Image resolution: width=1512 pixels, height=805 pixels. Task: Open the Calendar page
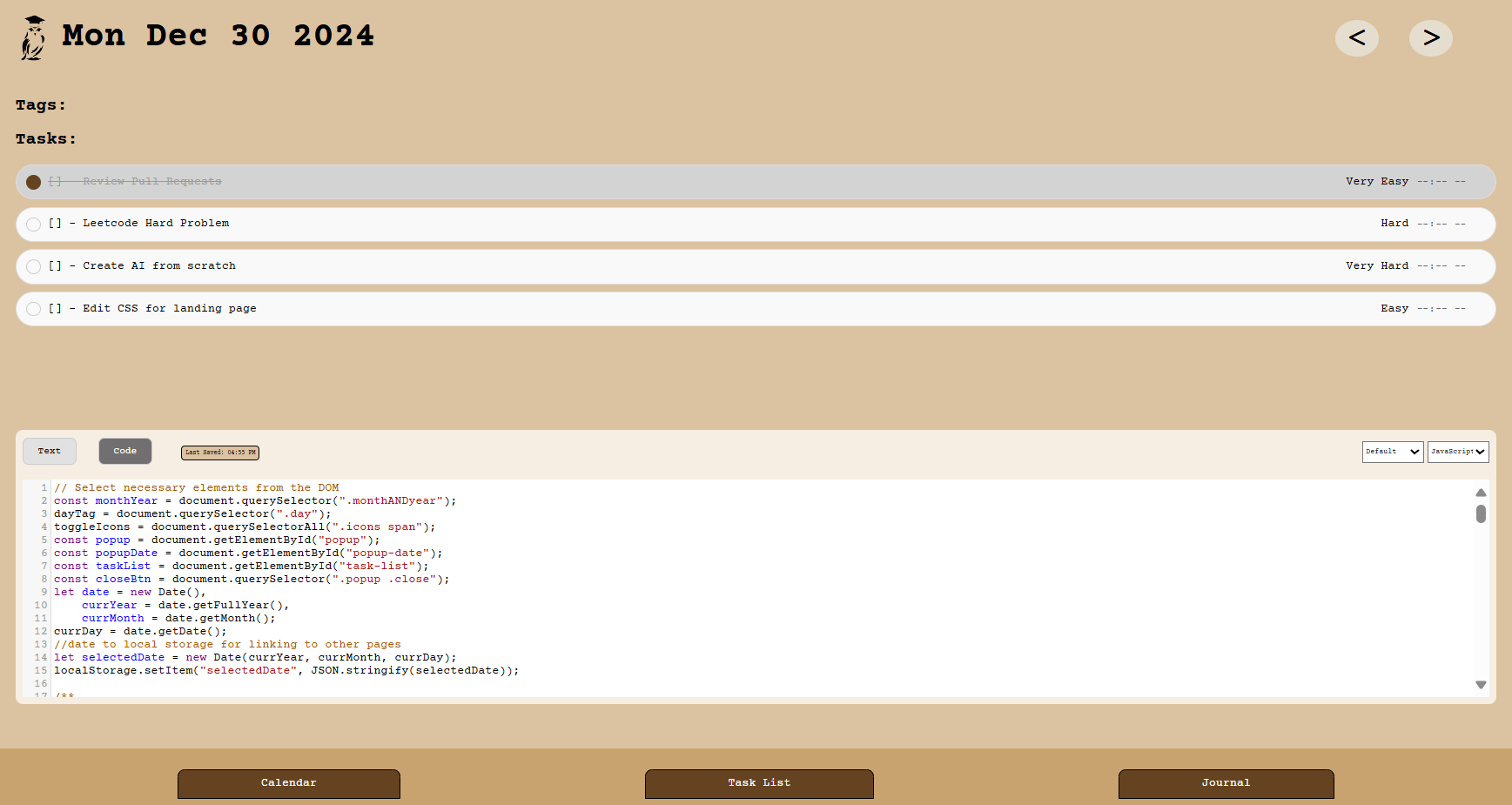289,783
